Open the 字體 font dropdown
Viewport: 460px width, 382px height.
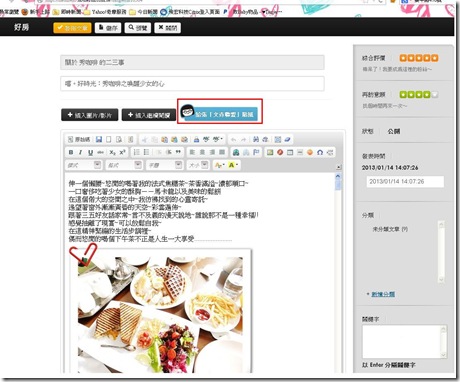[165, 165]
